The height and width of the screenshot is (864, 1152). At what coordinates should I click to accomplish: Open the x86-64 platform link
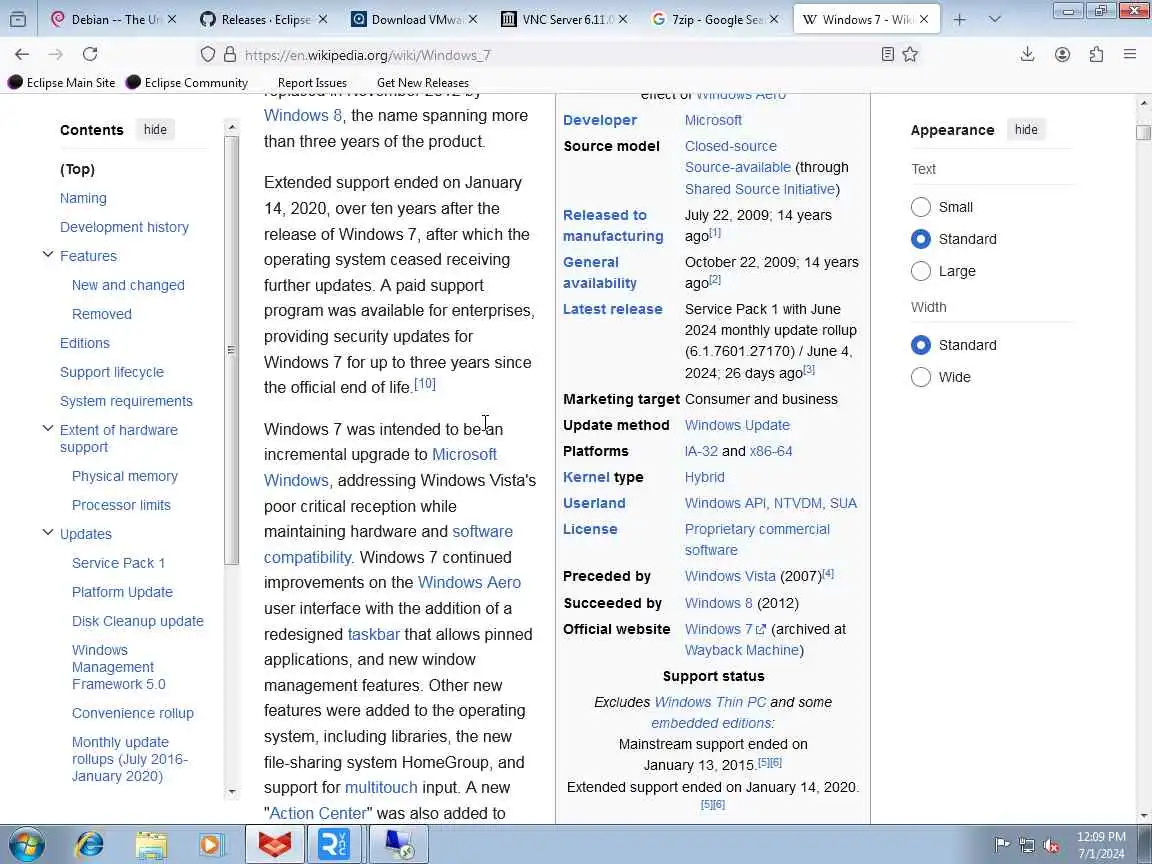(771, 451)
